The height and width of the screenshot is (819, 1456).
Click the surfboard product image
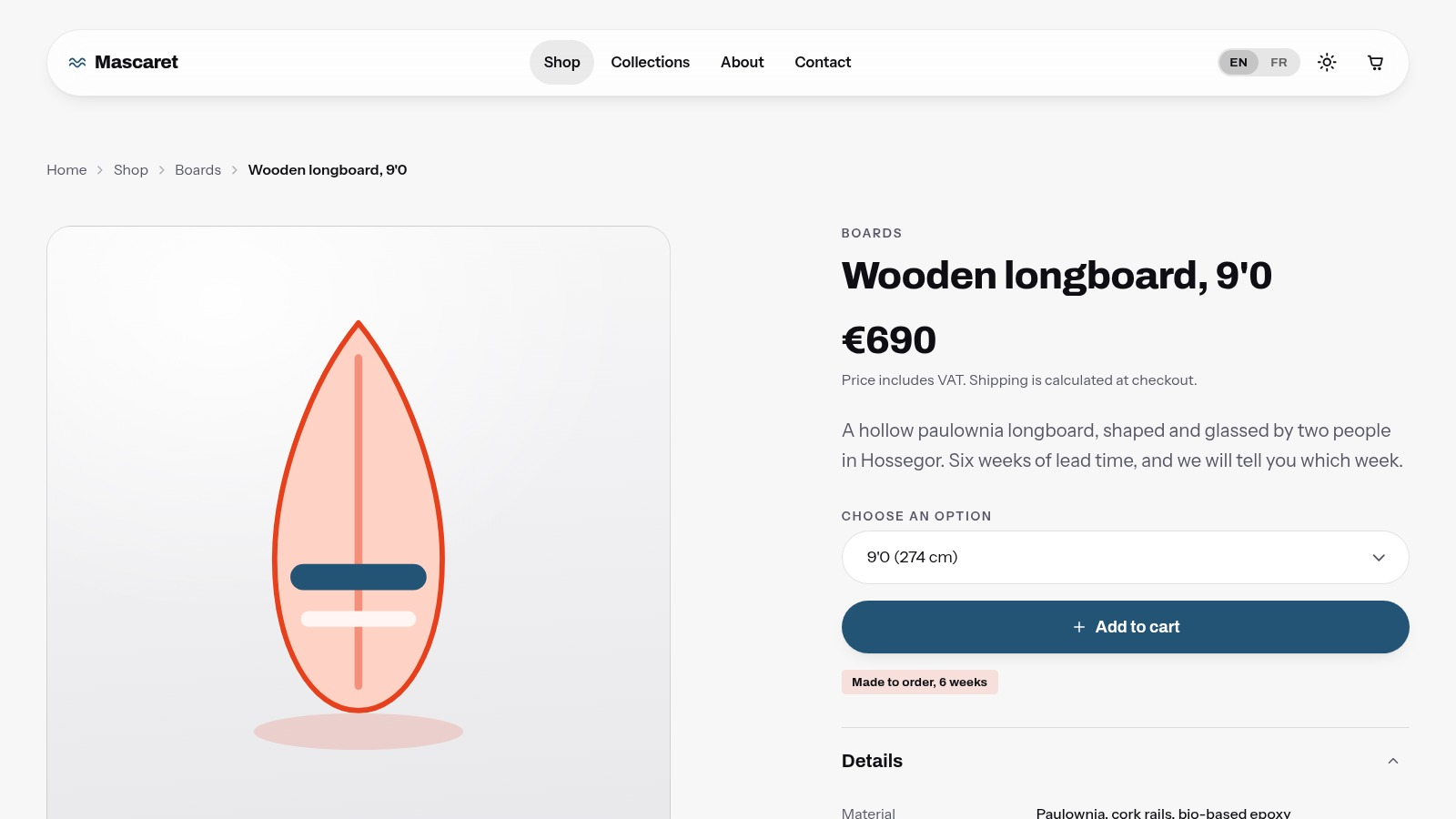[359, 523]
